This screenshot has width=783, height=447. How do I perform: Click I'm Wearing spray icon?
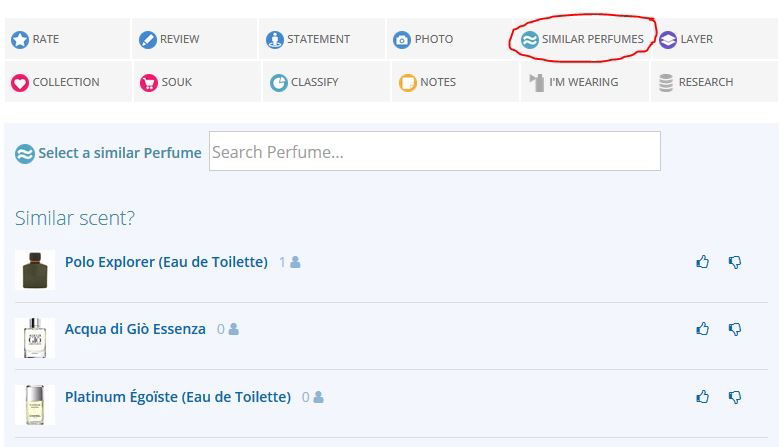(x=537, y=83)
